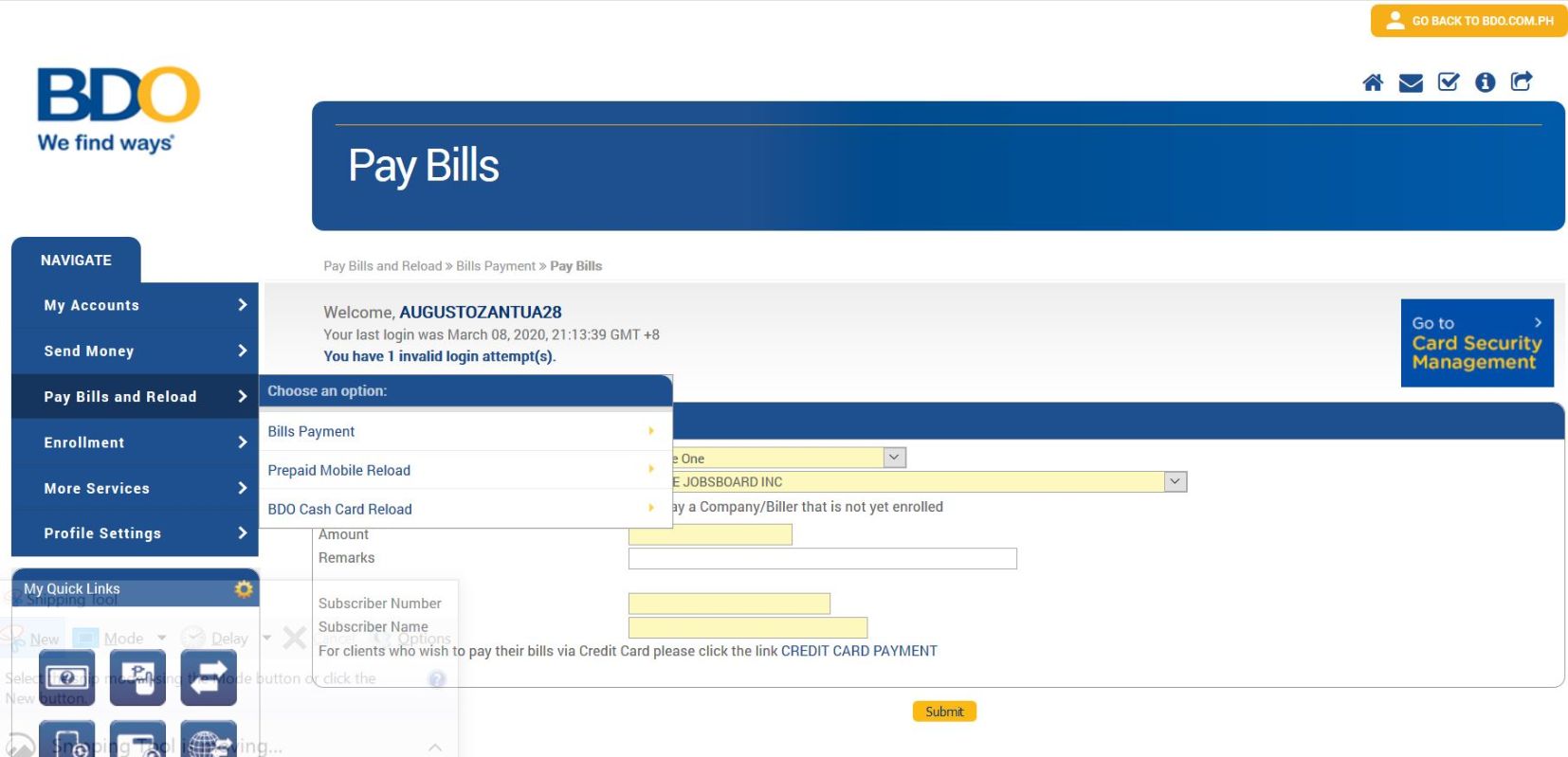
Task: Open the messages envelope icon
Action: (1411, 82)
